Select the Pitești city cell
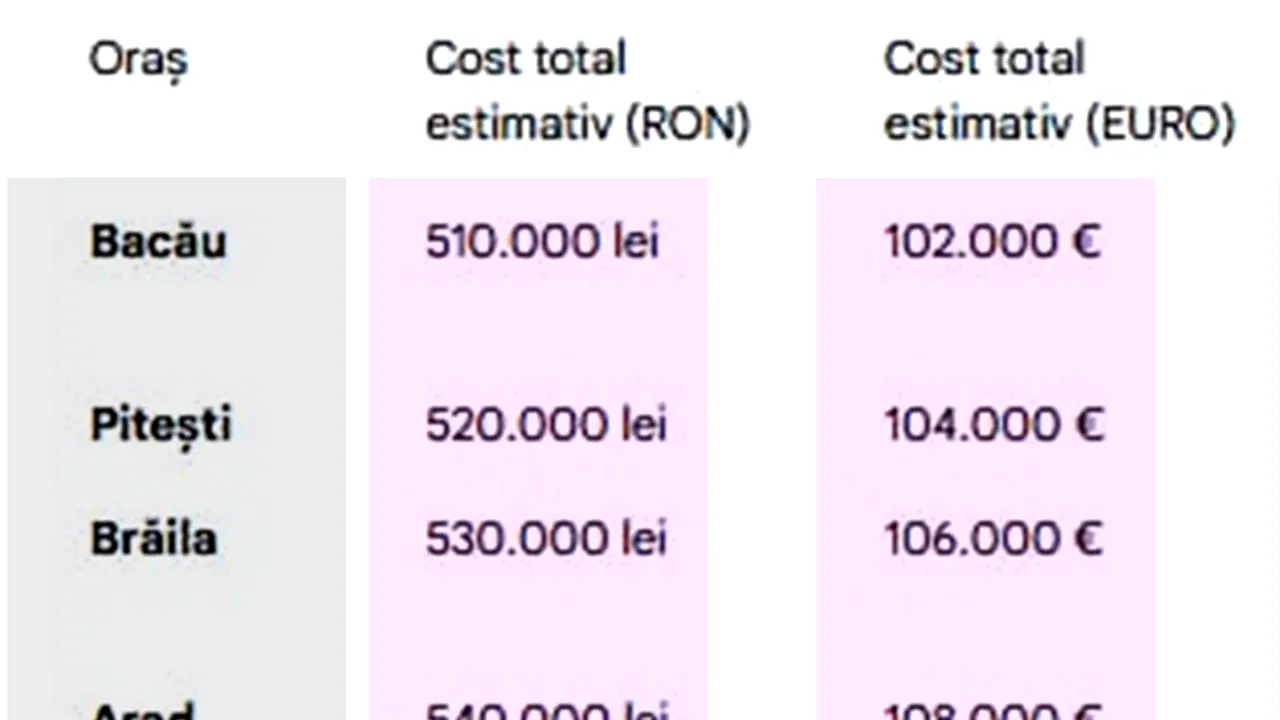1280x720 pixels. [x=161, y=425]
